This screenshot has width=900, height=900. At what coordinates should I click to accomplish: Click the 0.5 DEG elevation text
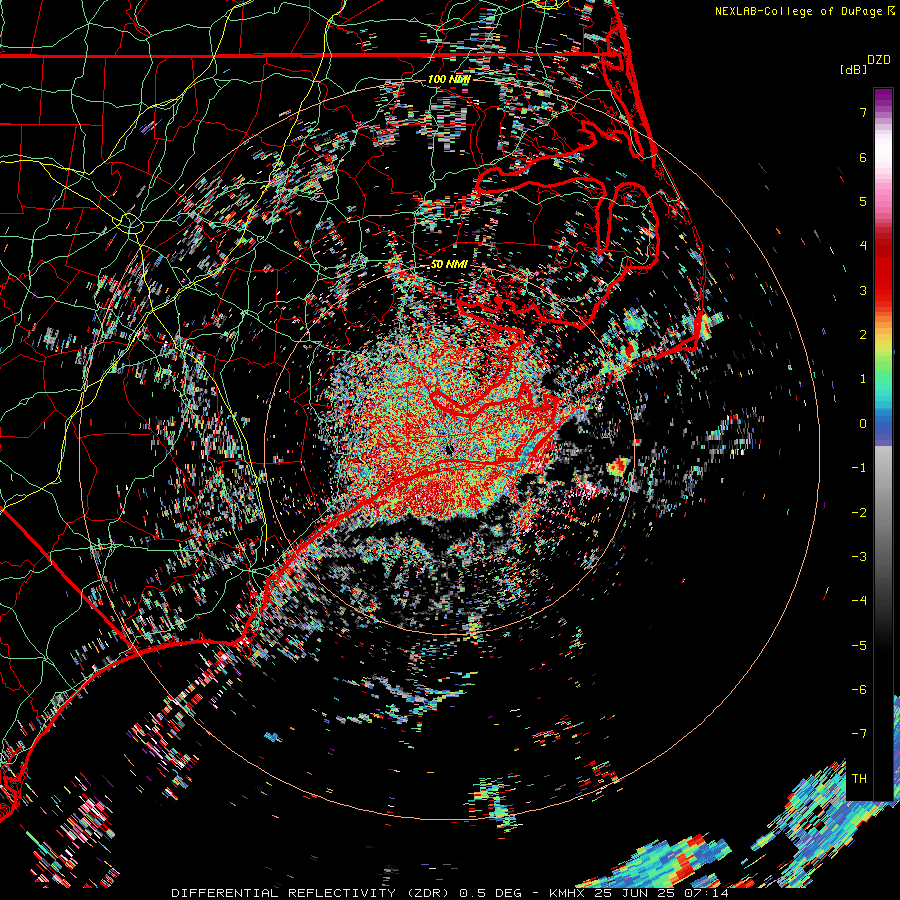(490, 893)
